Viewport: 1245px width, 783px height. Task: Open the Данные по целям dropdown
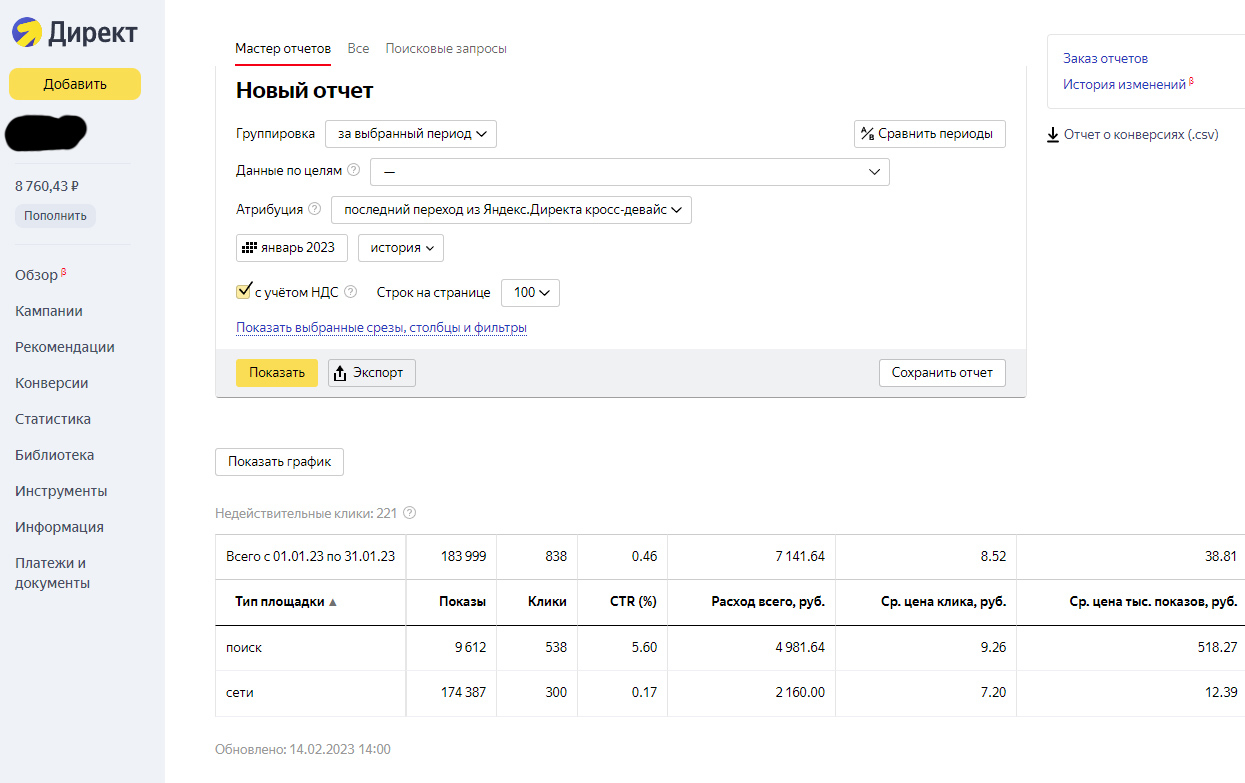[630, 172]
